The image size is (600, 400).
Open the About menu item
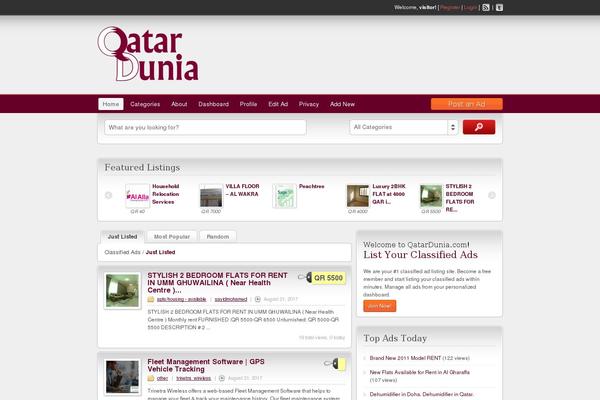[x=179, y=104]
